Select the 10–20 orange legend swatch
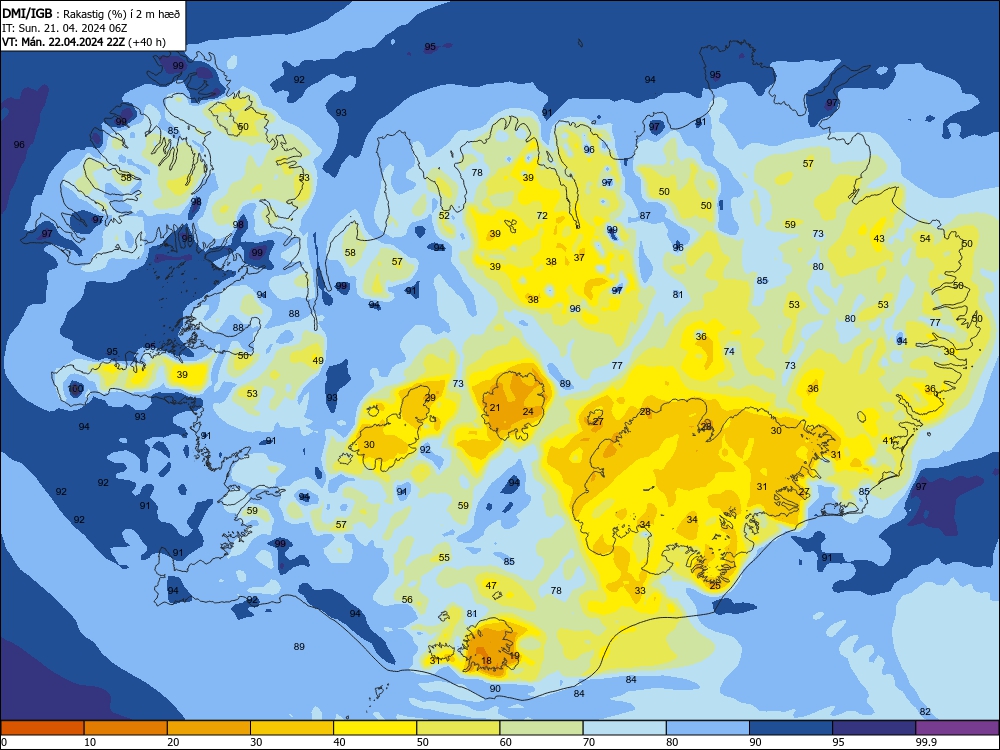The width and height of the screenshot is (1000, 750). (x=126, y=728)
